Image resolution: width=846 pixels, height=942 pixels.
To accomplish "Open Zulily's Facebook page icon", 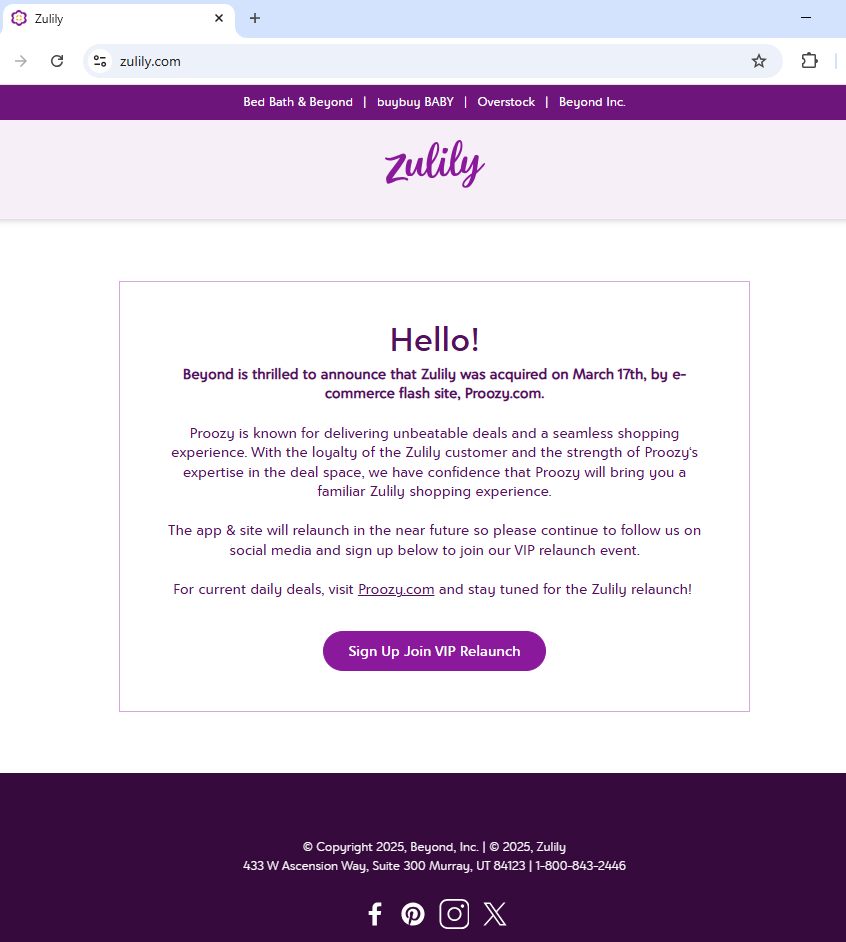I will tap(375, 914).
